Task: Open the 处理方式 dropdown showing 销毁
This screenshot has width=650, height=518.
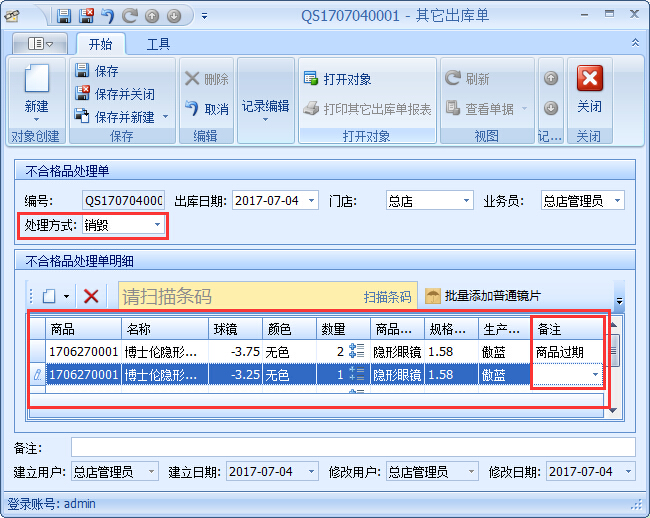Action: tap(157, 226)
